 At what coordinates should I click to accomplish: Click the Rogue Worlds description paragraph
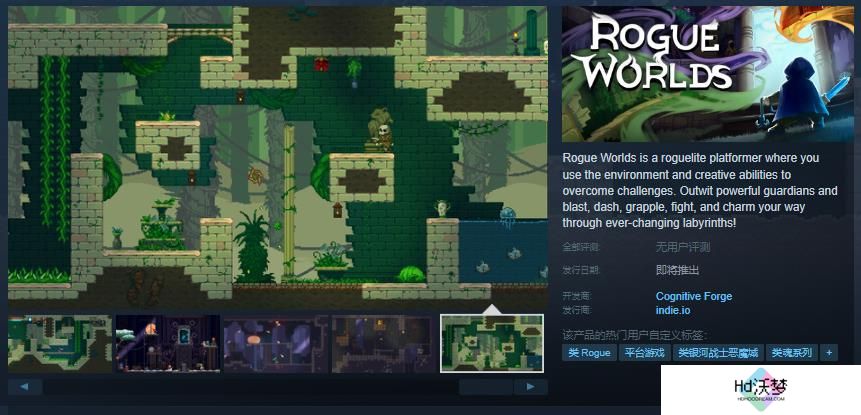coord(701,190)
